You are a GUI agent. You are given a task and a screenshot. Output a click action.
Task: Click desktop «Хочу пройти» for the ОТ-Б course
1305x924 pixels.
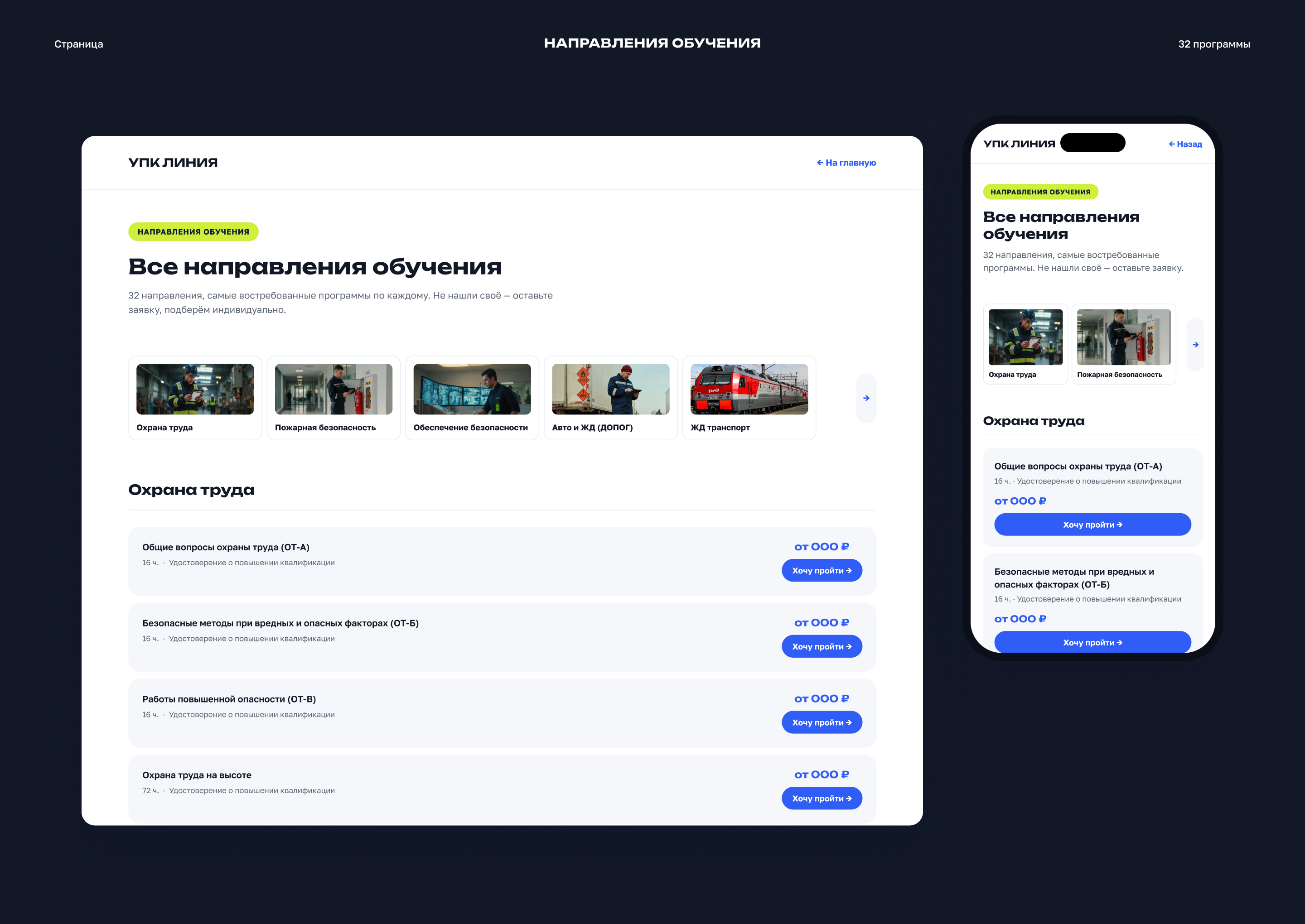822,646
